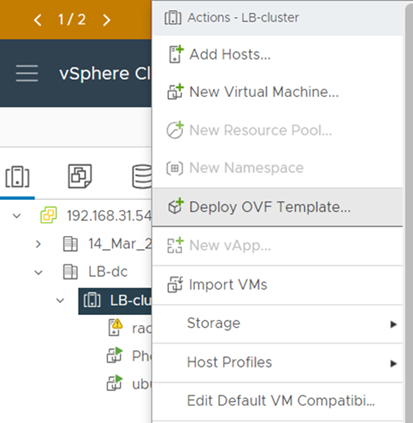Click the LB-dc datacenter icon
The image size is (413, 423).
70,272
